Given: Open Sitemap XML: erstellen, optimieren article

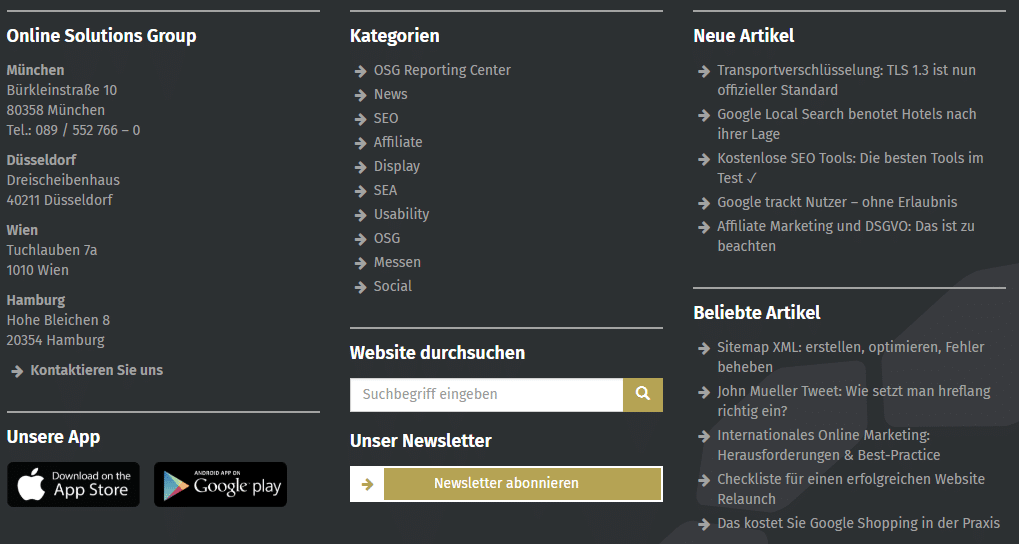Looking at the screenshot, I should [851, 357].
